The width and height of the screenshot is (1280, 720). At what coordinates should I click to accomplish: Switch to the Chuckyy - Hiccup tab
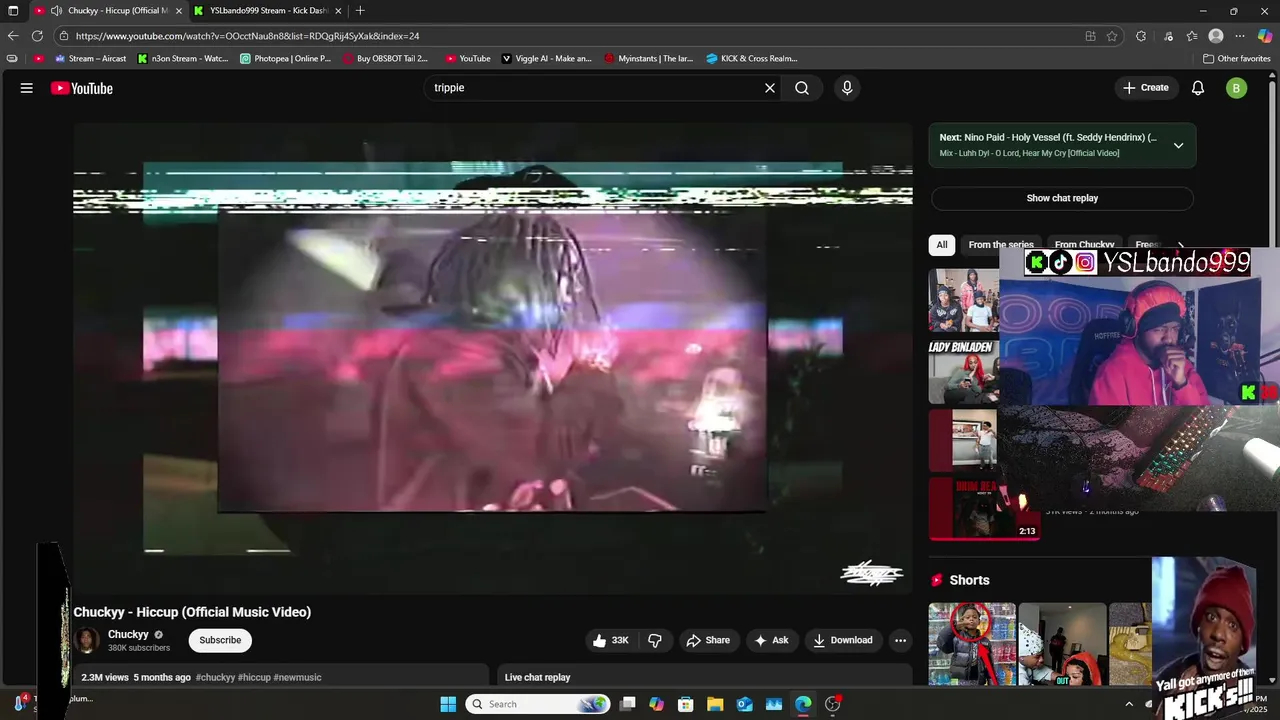coord(110,11)
